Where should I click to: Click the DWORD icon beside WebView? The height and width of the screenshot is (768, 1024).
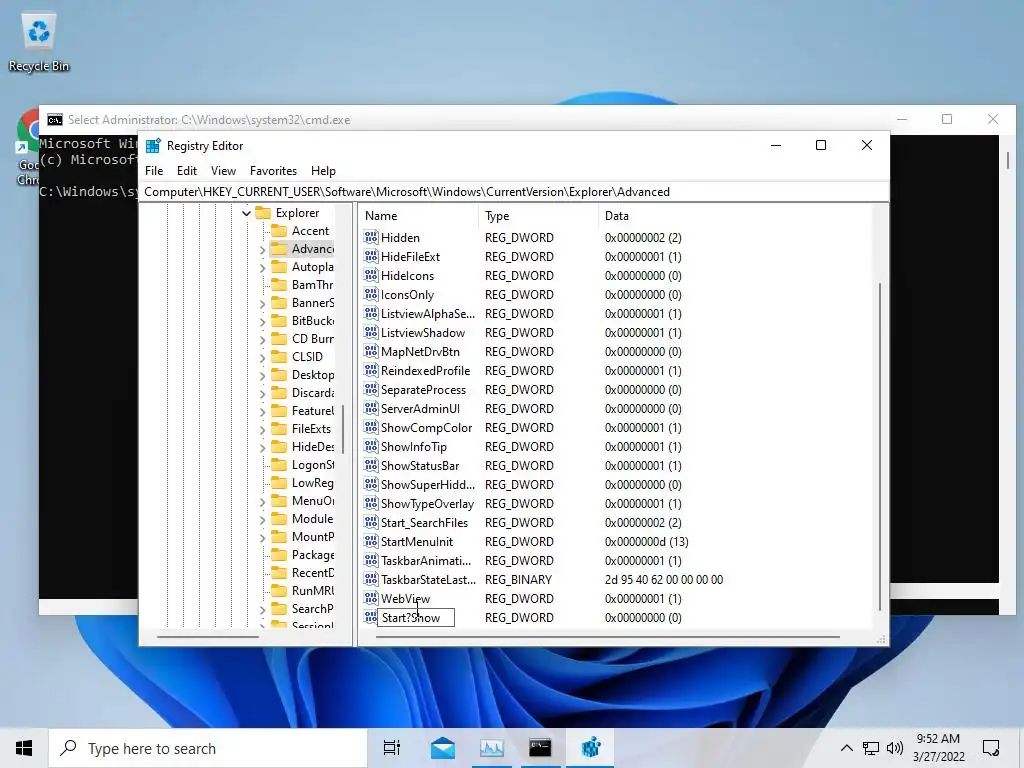371,598
